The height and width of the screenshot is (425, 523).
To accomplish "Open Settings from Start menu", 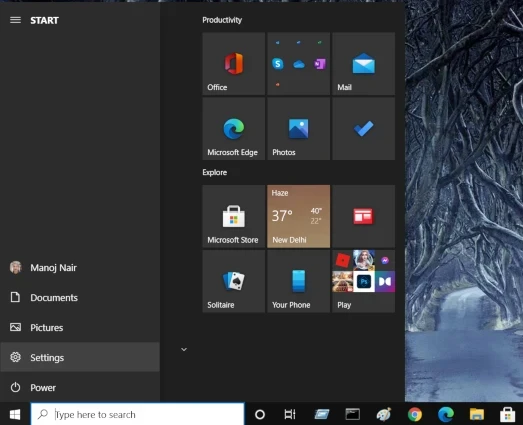I will coord(80,357).
